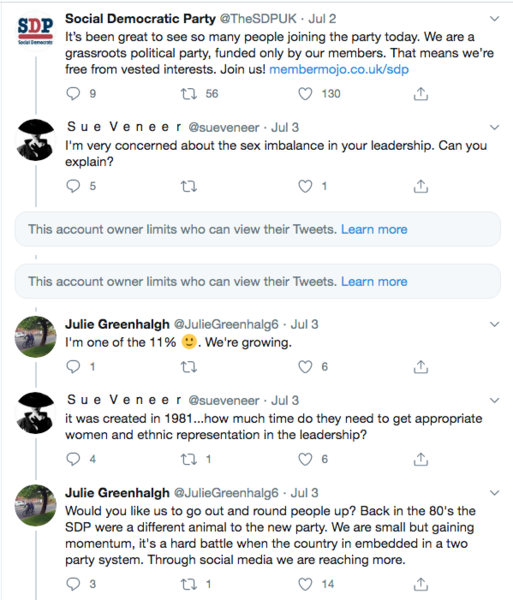Share Julie Greenhalgh's last tweet
This screenshot has height=600, width=513.
(x=420, y=584)
